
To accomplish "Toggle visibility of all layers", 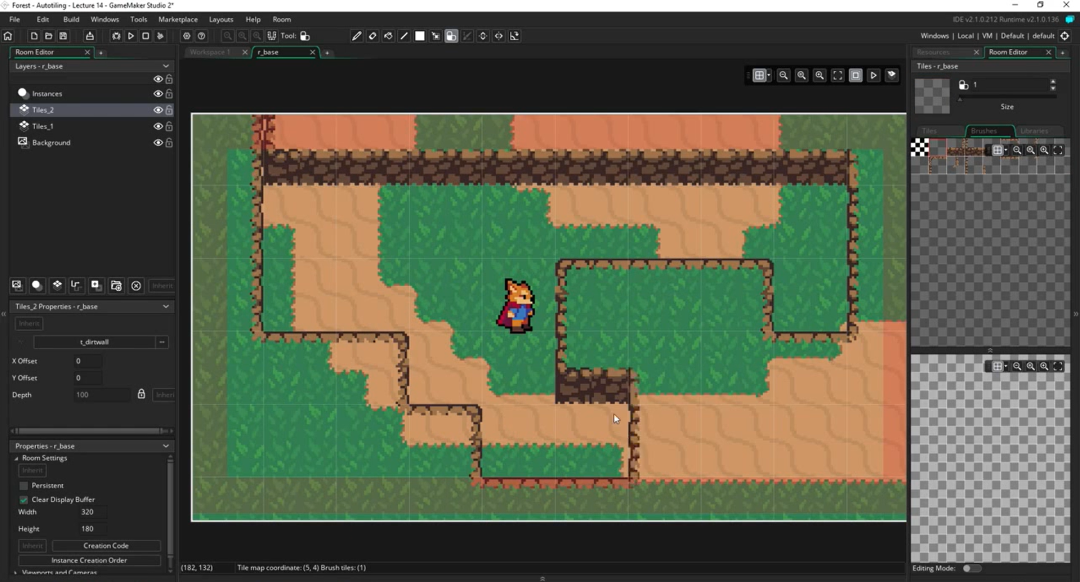I will [158, 79].
